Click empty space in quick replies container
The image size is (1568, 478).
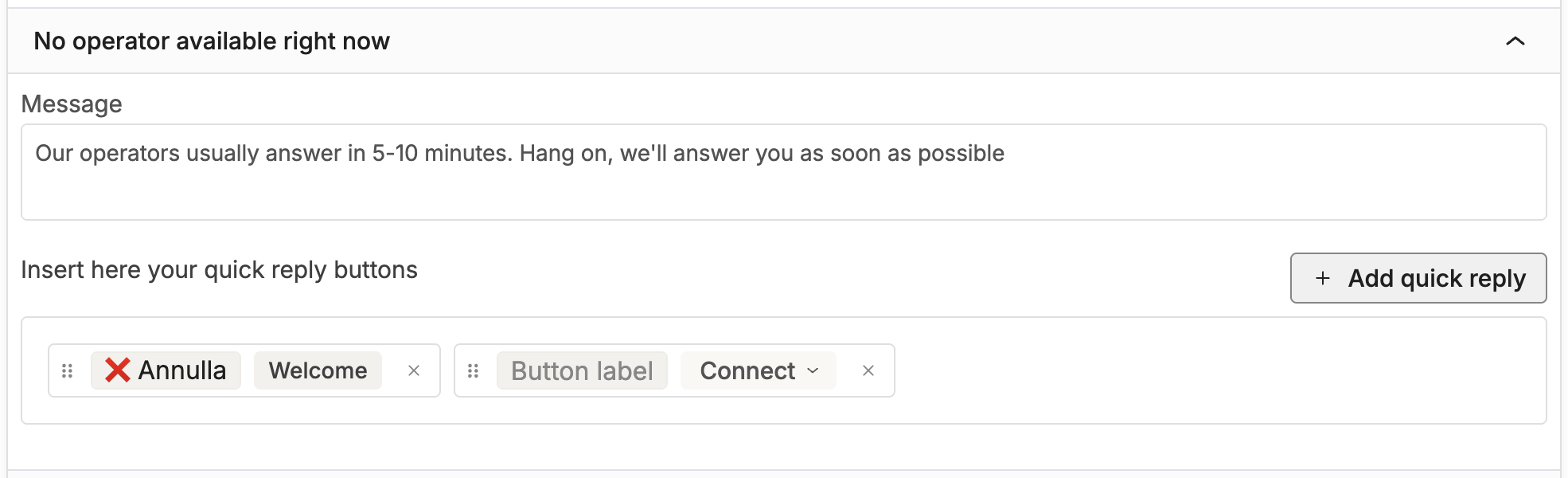point(1194,370)
